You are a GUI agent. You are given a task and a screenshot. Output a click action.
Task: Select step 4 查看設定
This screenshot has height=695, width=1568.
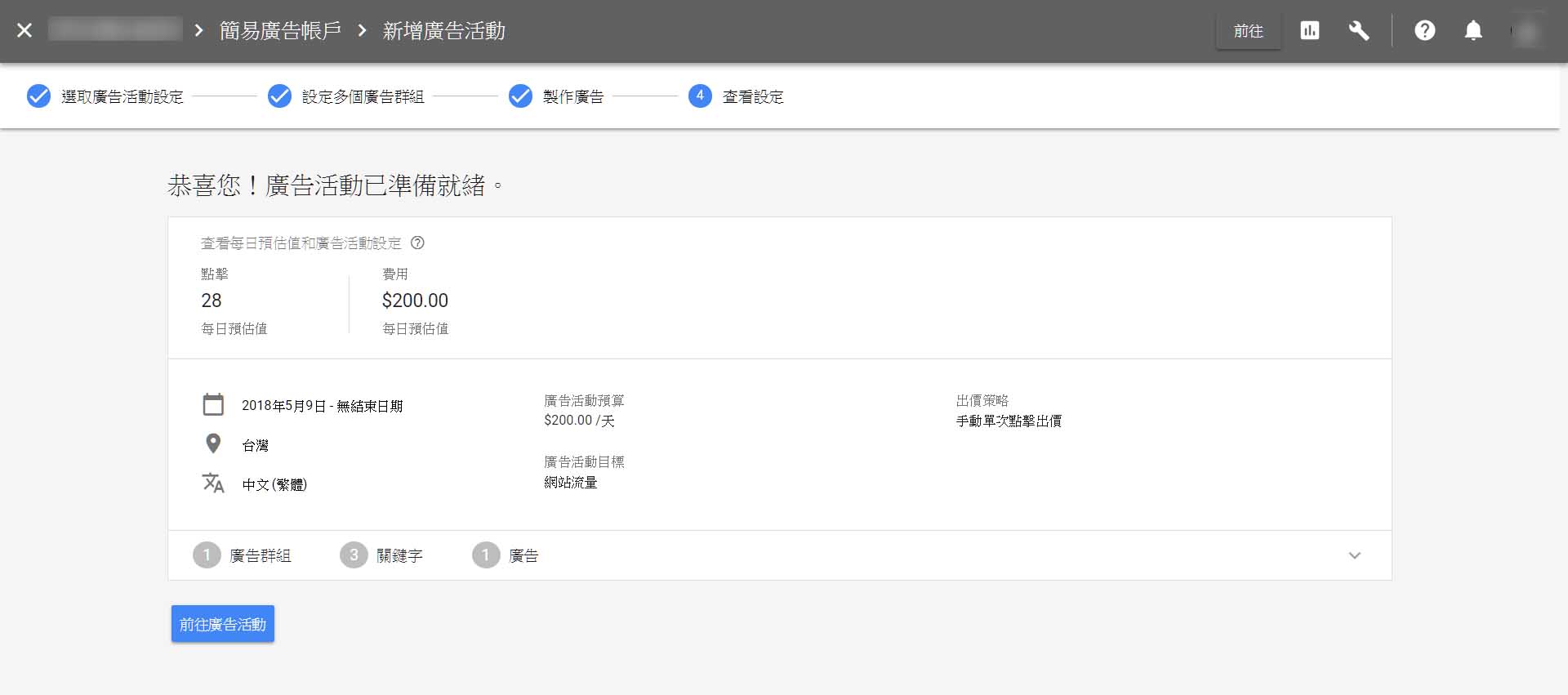pos(737,96)
